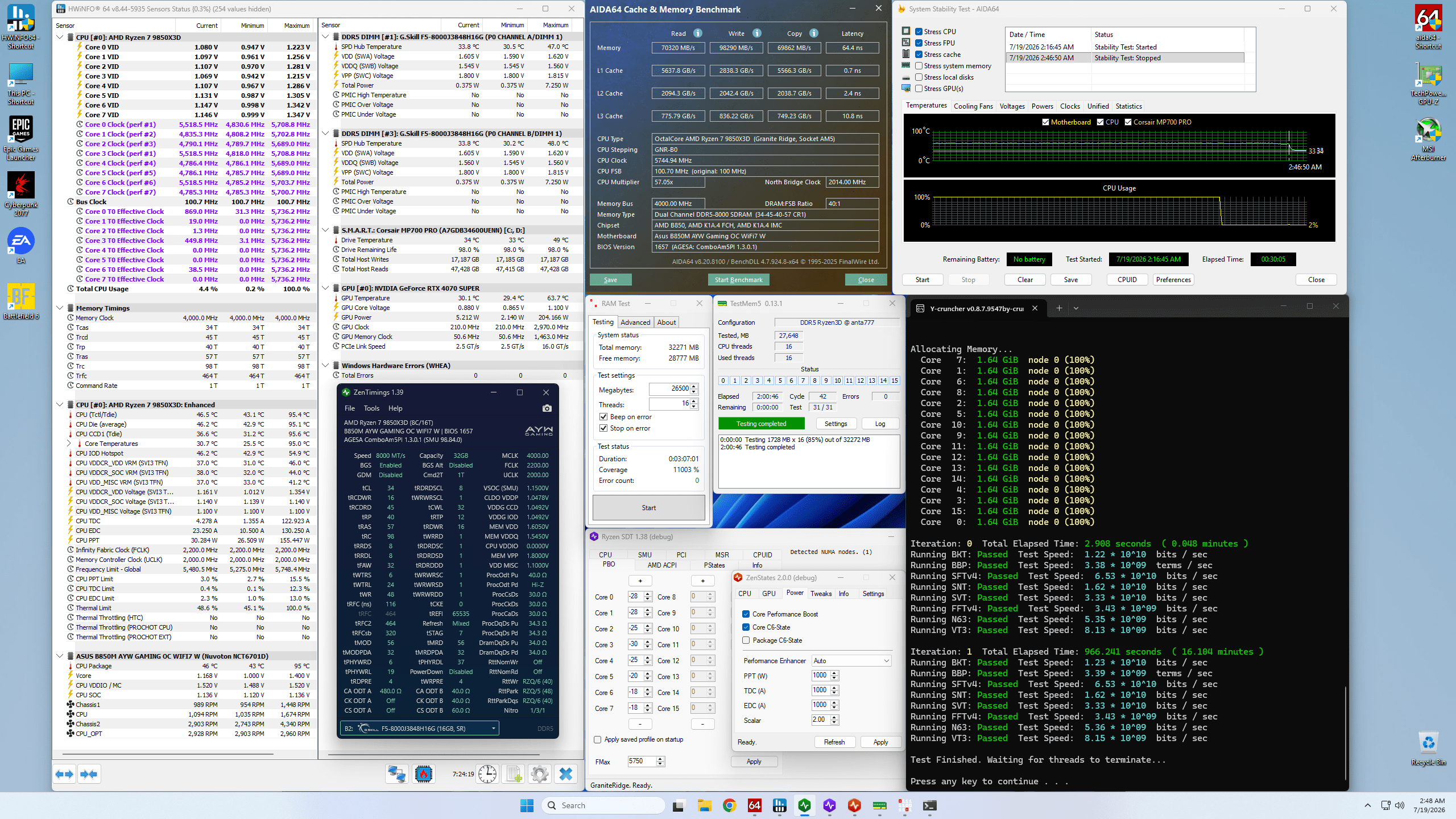Check Apply saved profile on startup

click(x=597, y=739)
